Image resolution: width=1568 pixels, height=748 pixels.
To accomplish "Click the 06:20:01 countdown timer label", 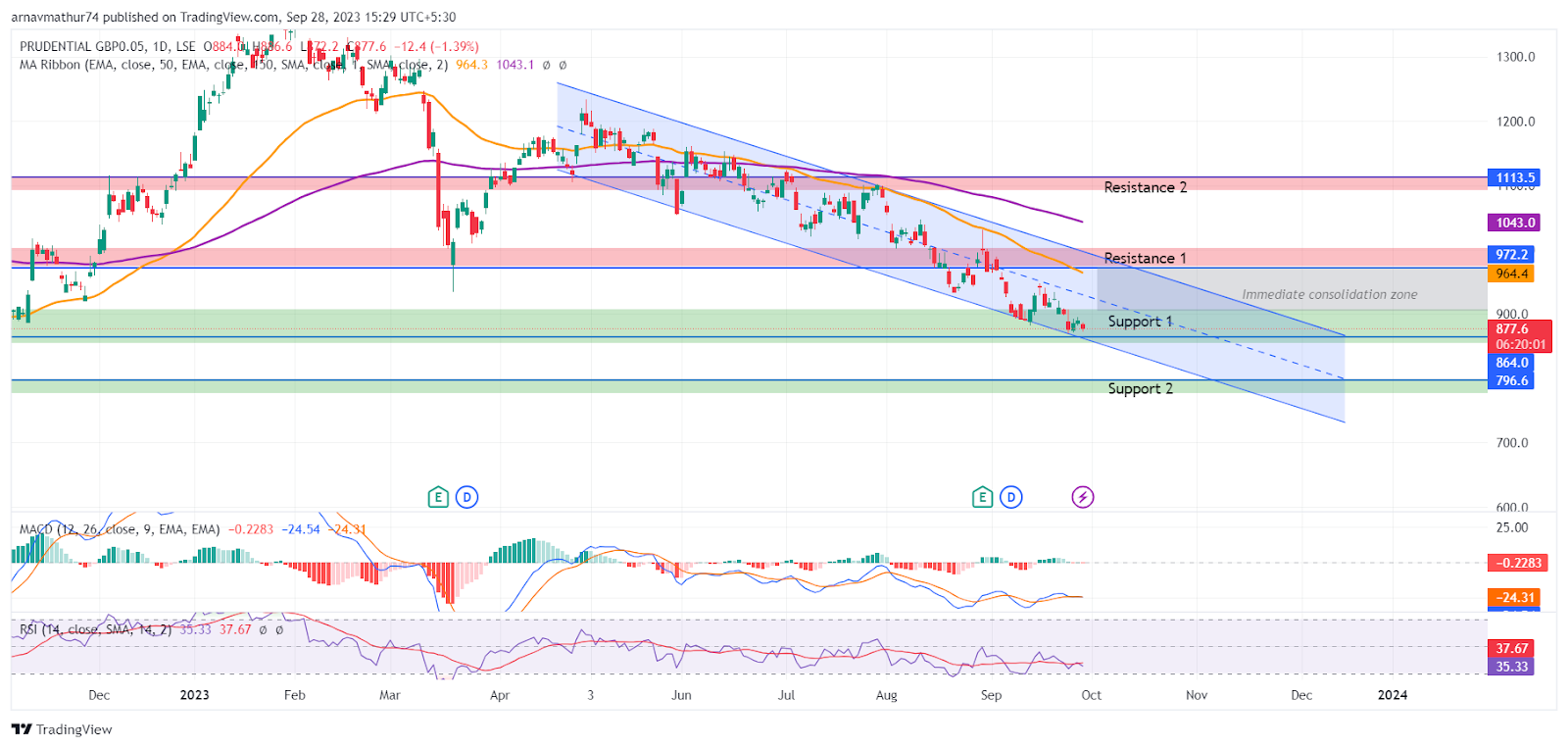I will 1520,344.
